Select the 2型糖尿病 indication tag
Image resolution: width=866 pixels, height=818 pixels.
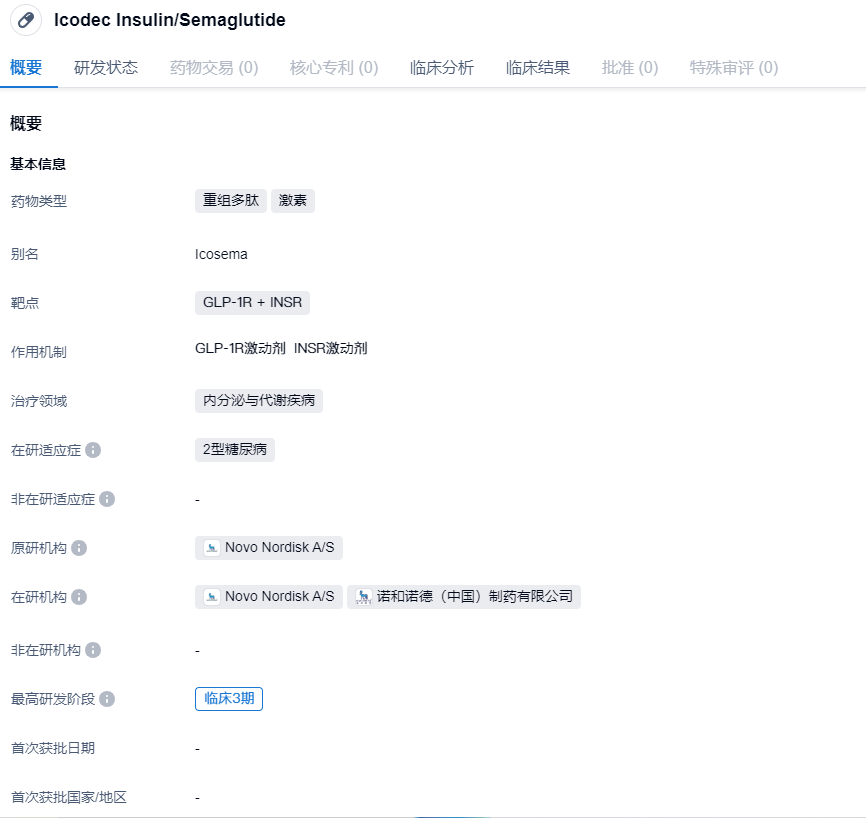click(x=235, y=450)
